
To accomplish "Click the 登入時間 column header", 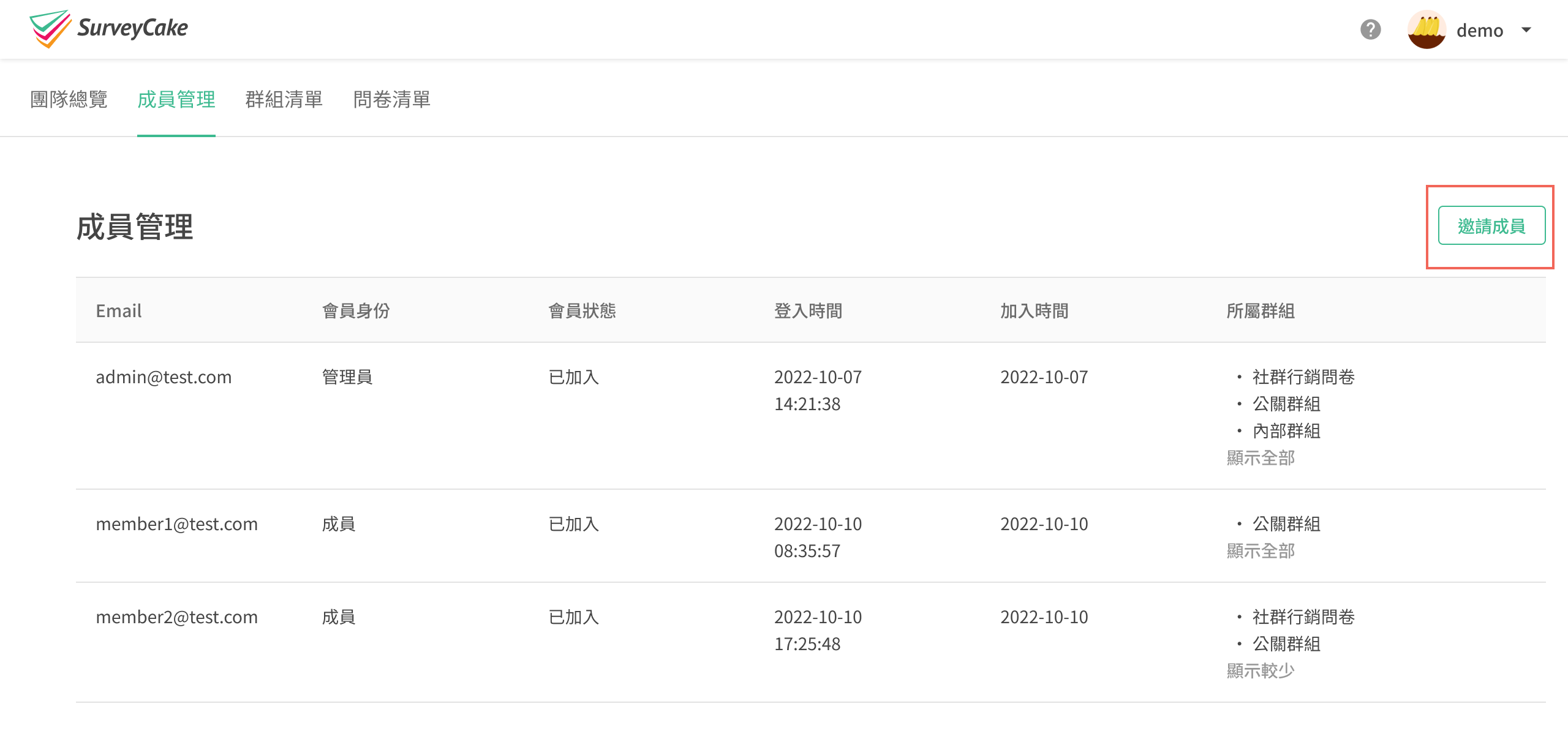I will tap(808, 311).
